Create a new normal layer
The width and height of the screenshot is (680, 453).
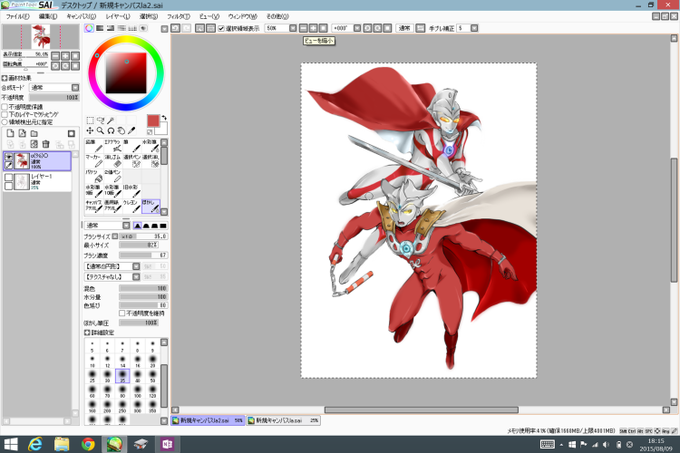point(10,134)
